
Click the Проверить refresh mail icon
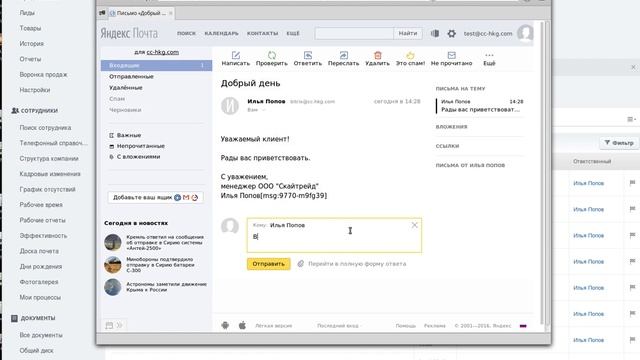click(271, 55)
